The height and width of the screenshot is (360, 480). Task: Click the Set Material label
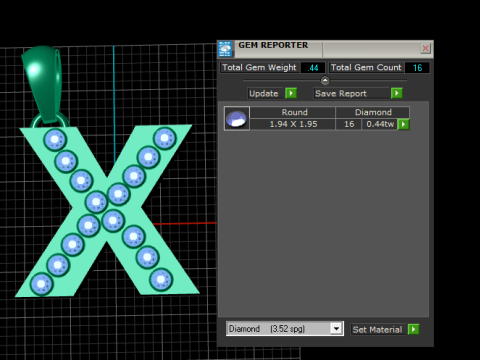pyautogui.click(x=377, y=330)
